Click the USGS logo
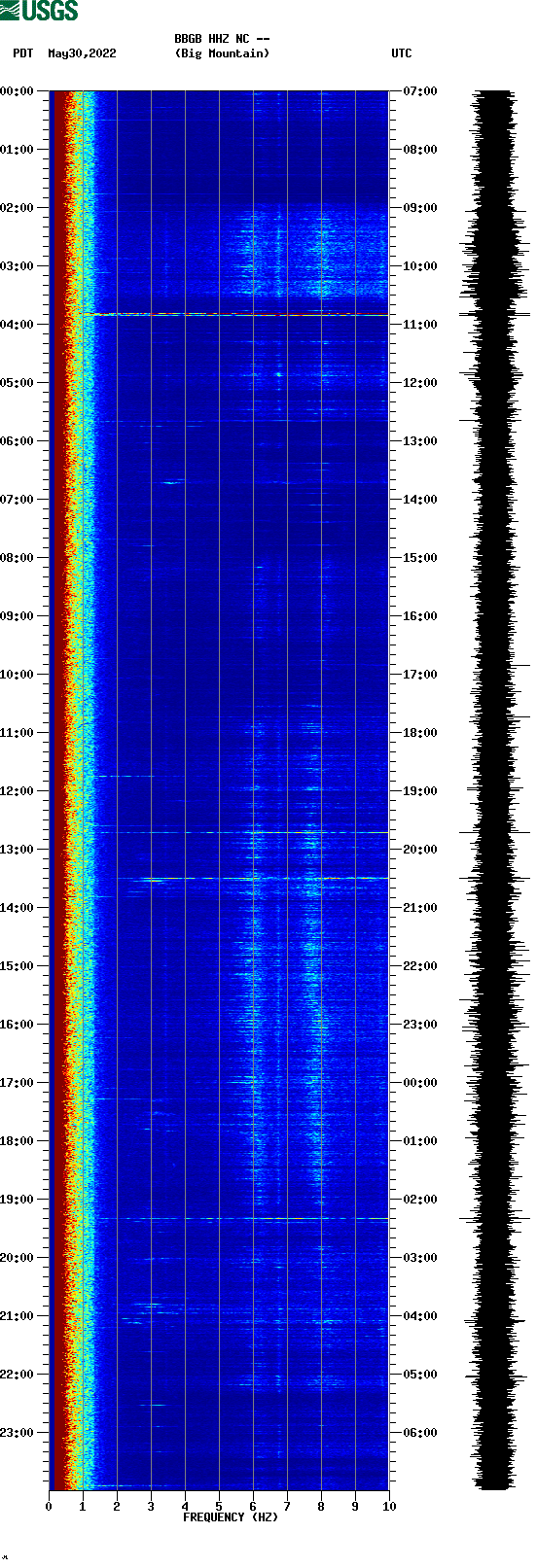Viewport: 537px width, 1568px height. coord(39,11)
